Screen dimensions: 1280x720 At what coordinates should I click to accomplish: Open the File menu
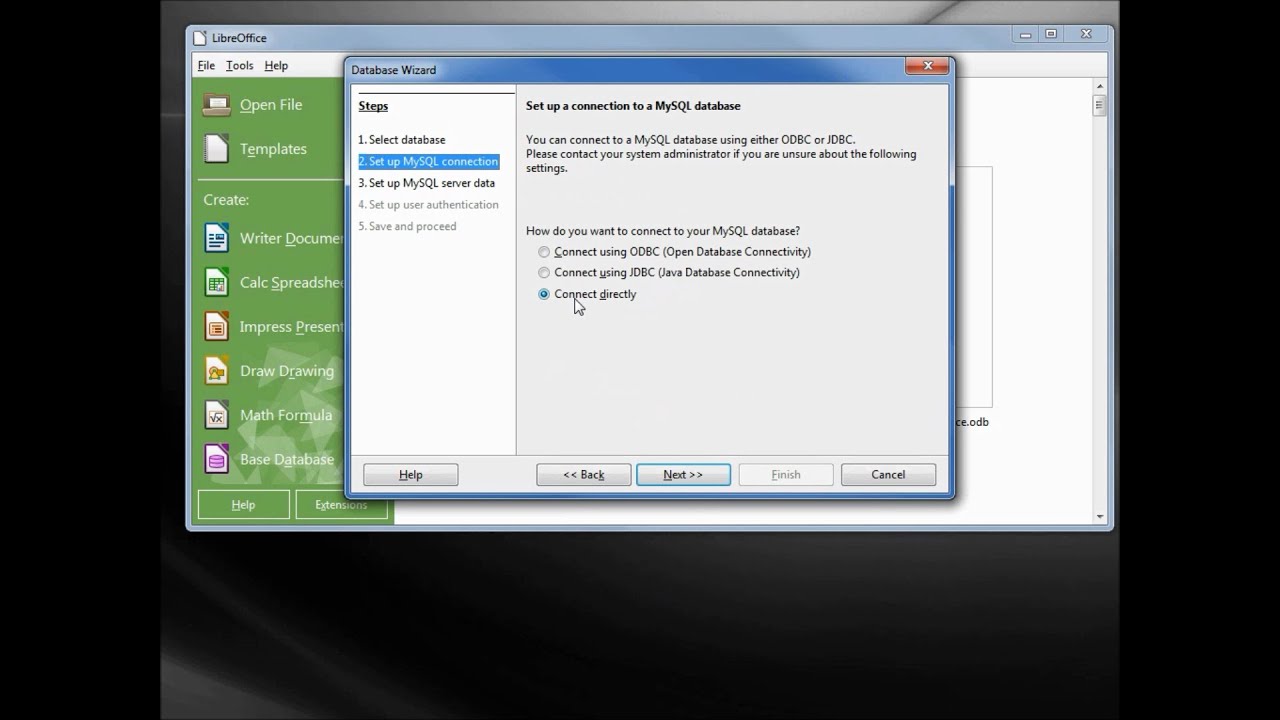pos(206,65)
